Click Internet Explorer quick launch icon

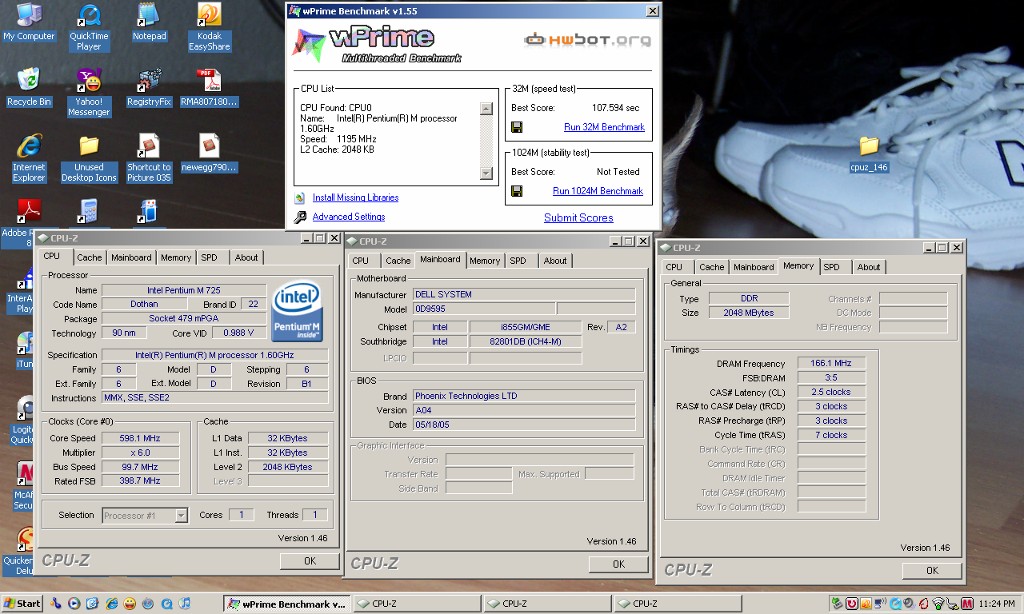pyautogui.click(x=112, y=604)
